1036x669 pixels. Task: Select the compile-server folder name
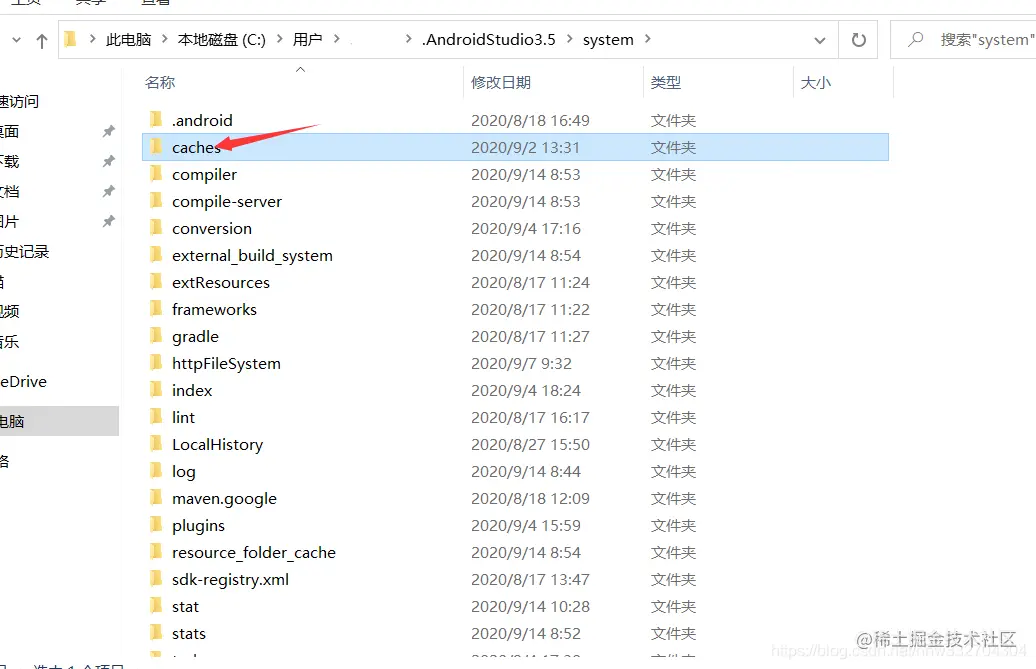coord(227,201)
